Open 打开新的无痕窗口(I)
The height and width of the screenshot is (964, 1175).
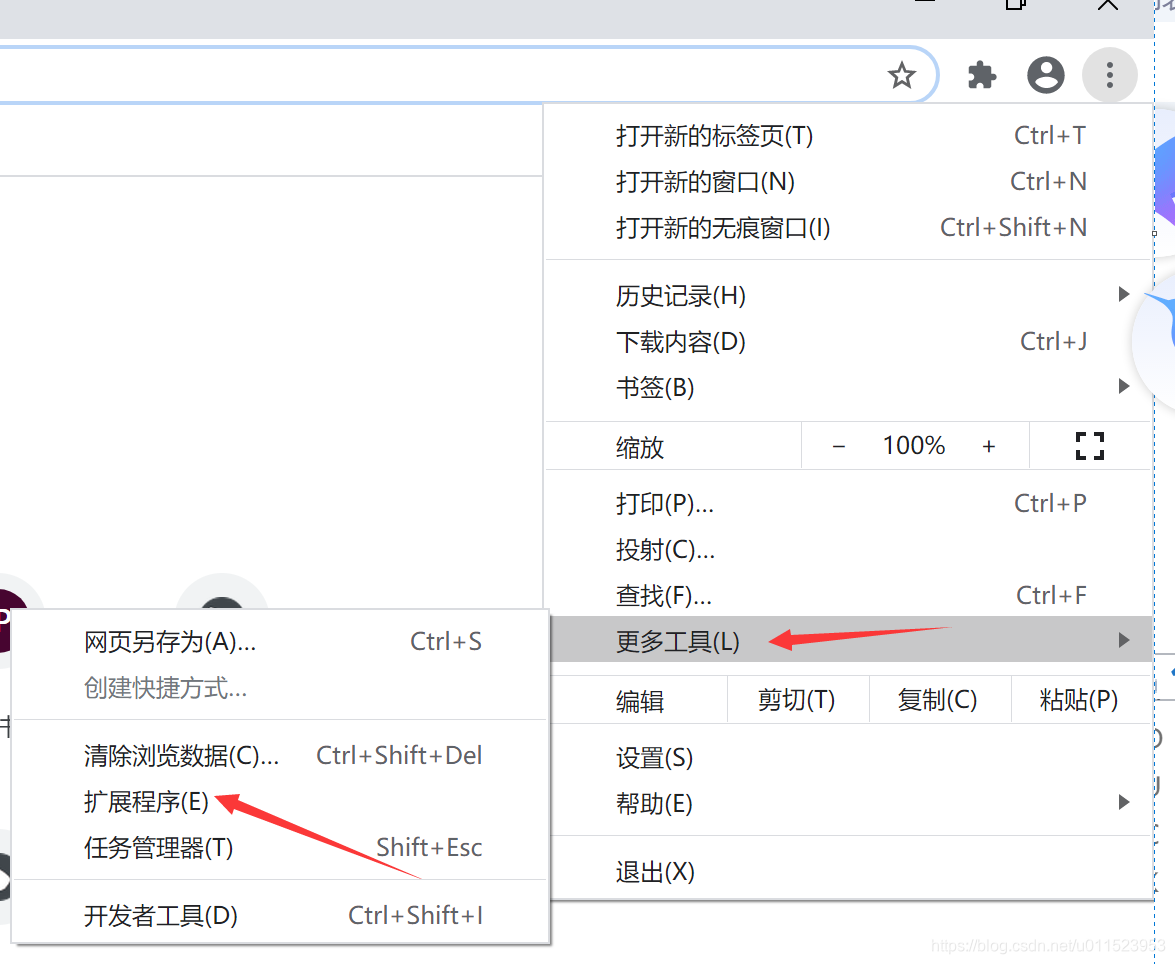(724, 228)
